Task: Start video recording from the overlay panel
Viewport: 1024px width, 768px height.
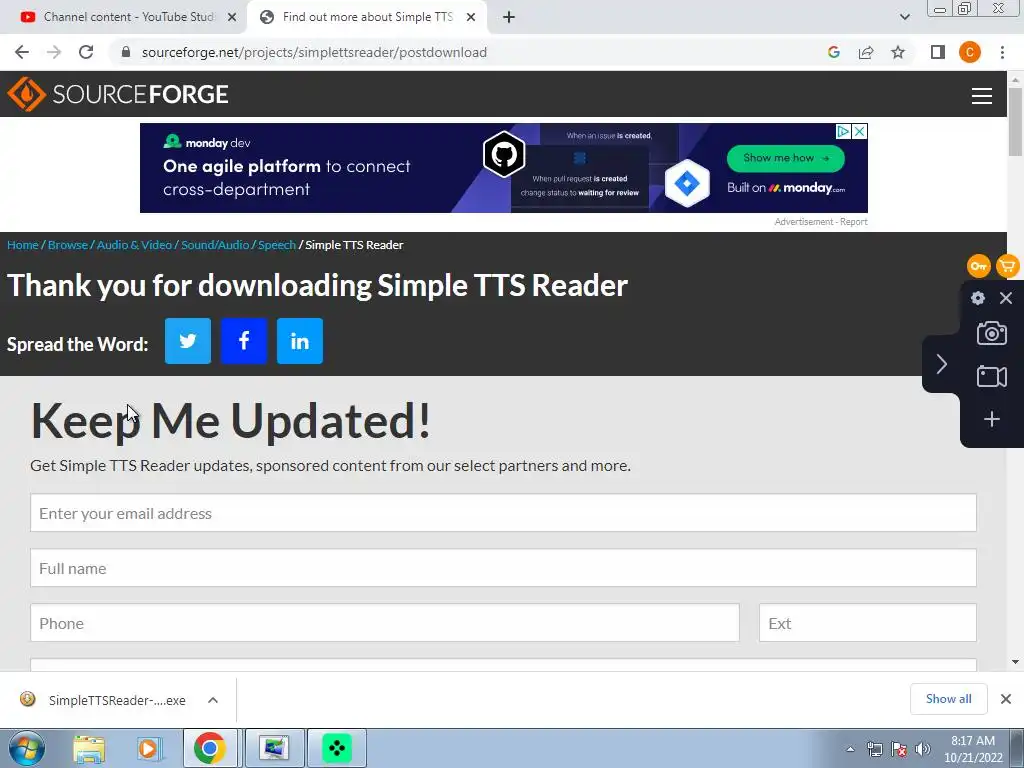Action: [991, 376]
